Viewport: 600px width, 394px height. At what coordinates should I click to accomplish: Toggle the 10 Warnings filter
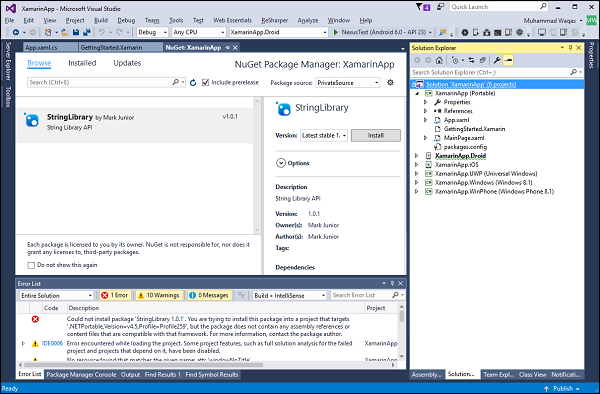[159, 295]
